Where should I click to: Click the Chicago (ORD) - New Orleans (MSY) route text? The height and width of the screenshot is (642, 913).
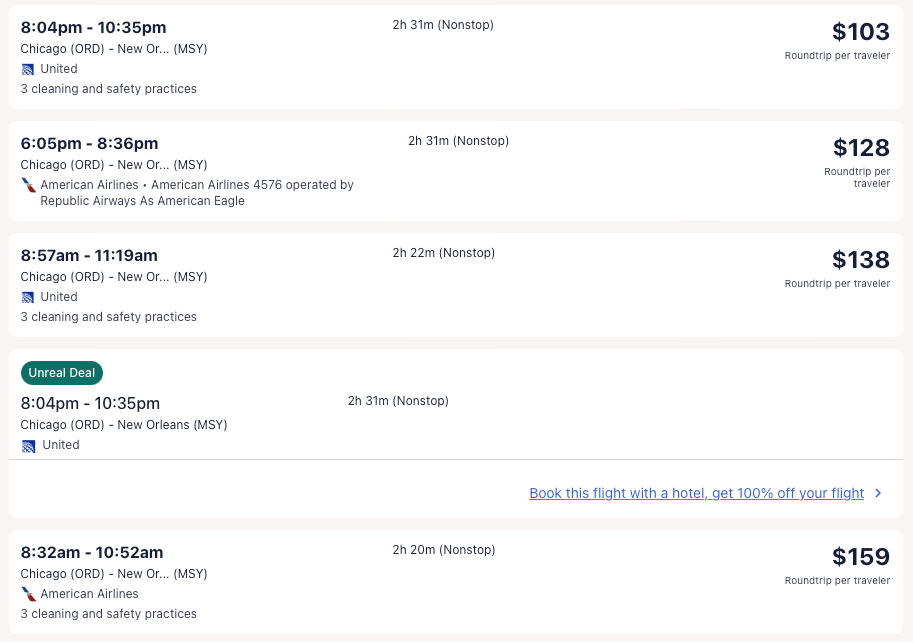coord(124,425)
